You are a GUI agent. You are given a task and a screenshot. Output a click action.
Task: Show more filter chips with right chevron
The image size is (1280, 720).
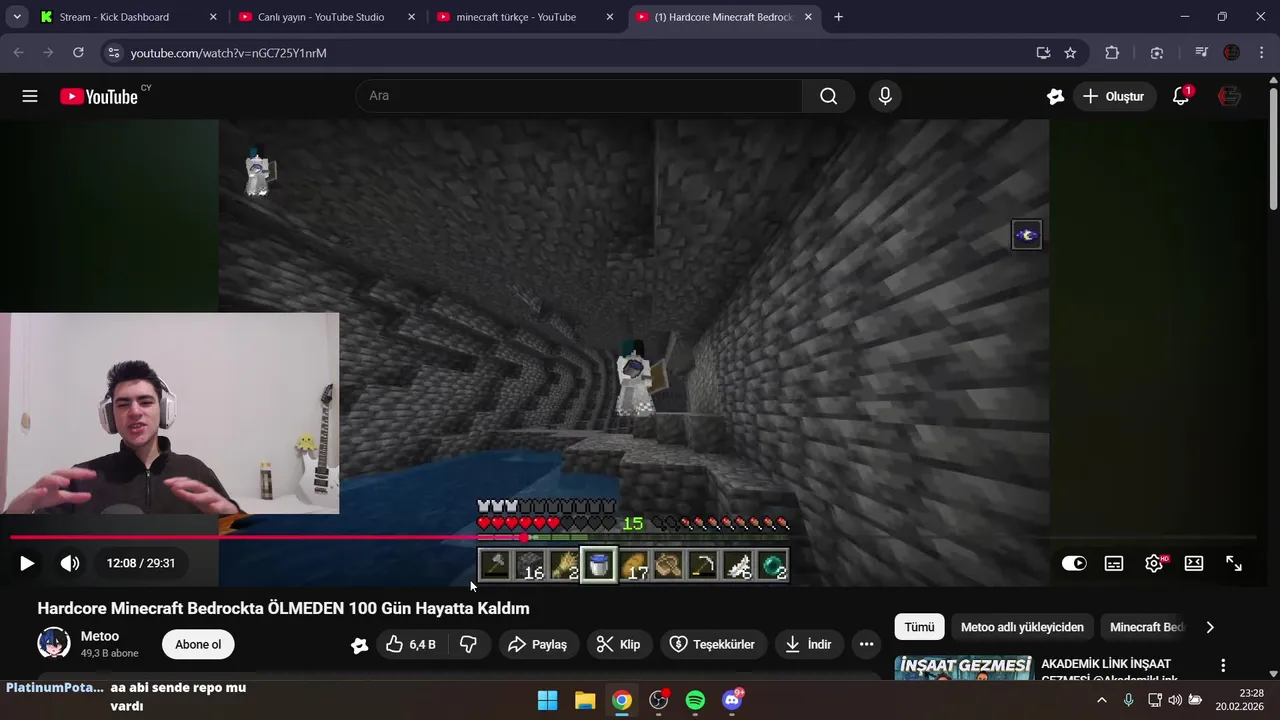point(1210,627)
